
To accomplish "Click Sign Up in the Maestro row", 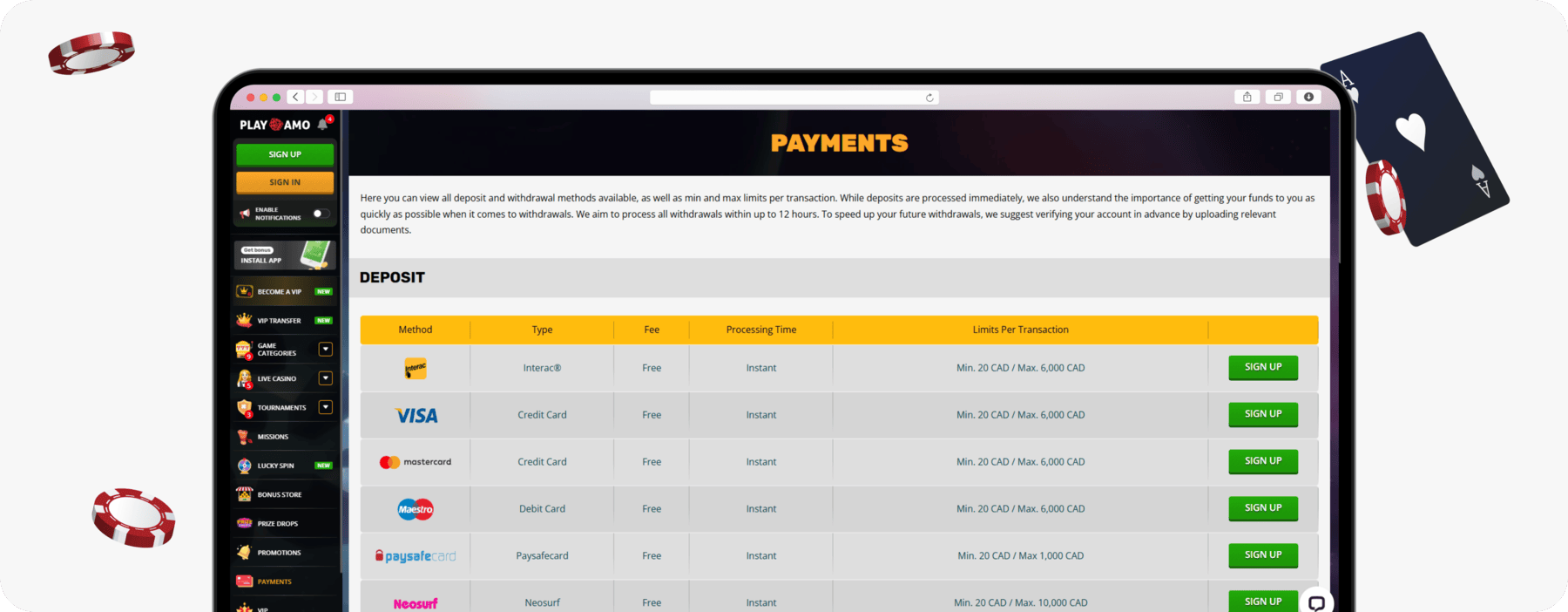I will click(x=1263, y=508).
